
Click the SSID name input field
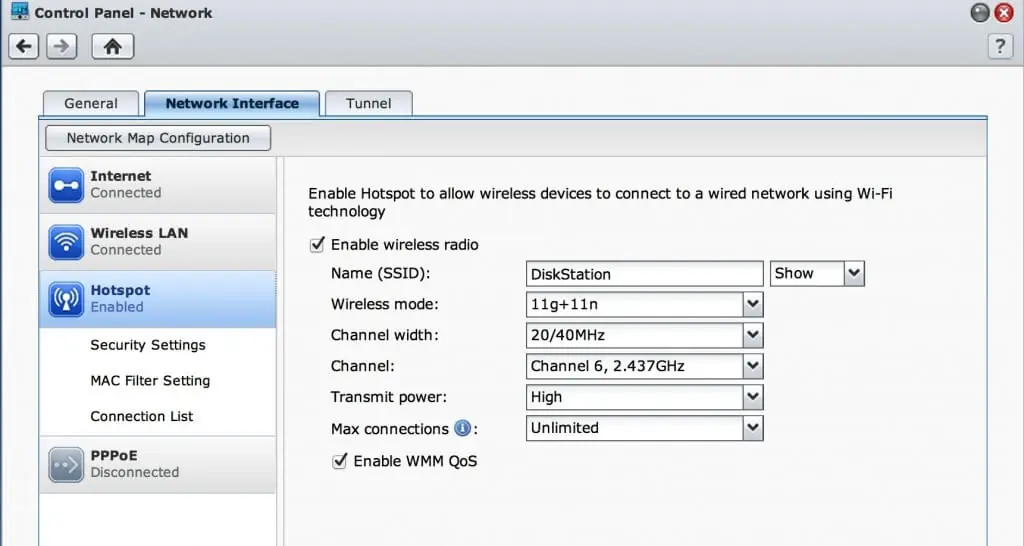[644, 274]
